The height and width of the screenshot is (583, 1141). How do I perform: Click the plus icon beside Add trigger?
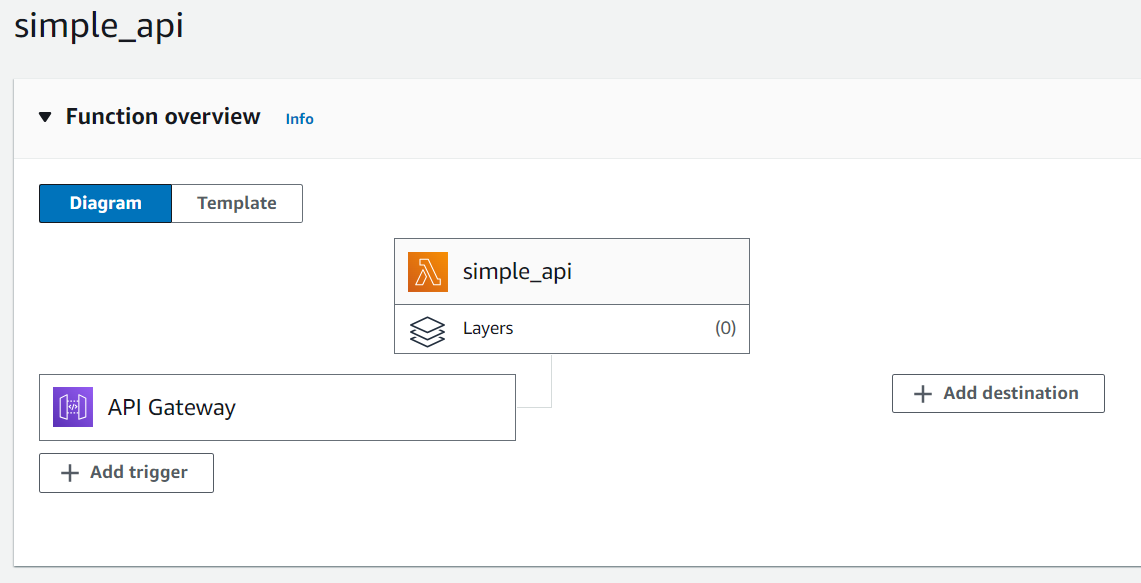point(70,473)
